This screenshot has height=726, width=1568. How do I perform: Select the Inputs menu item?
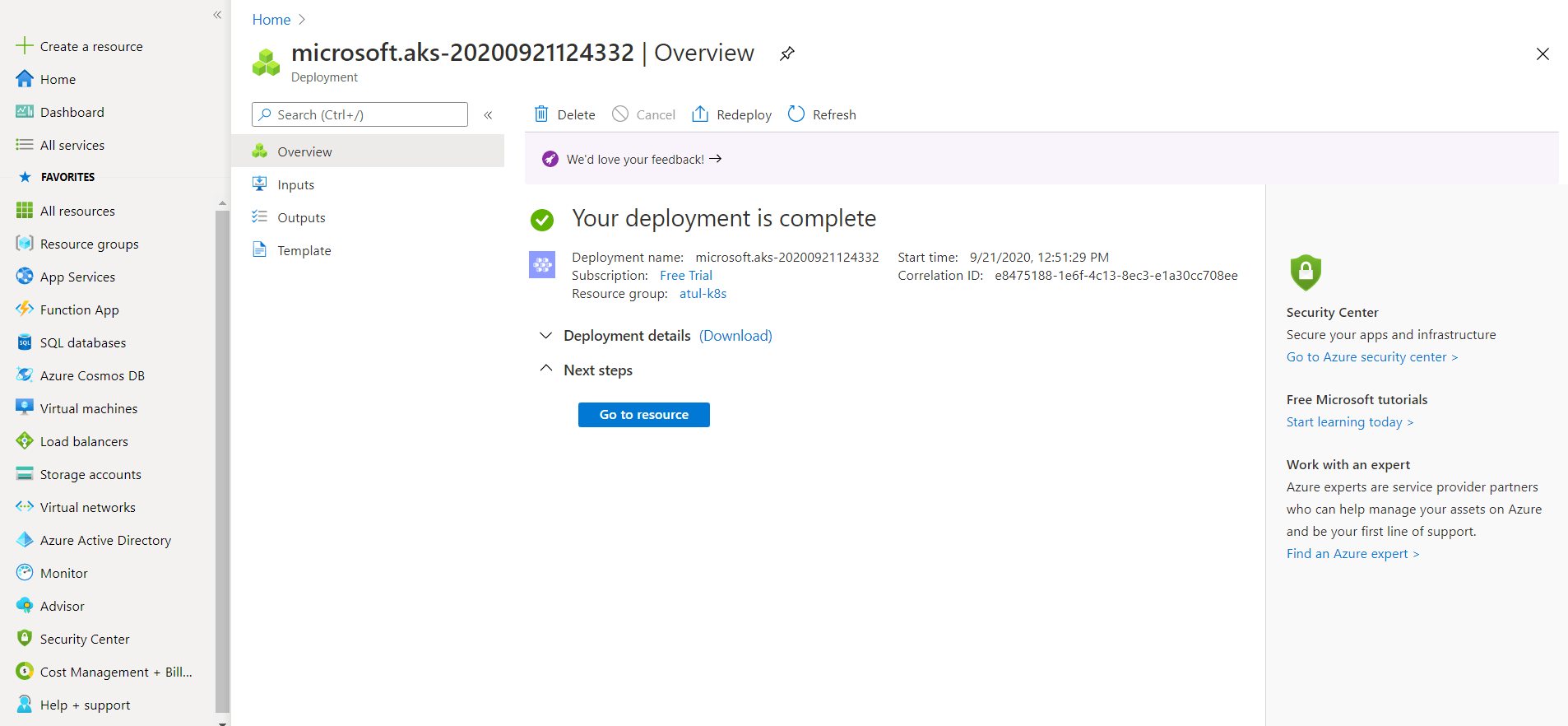click(295, 184)
